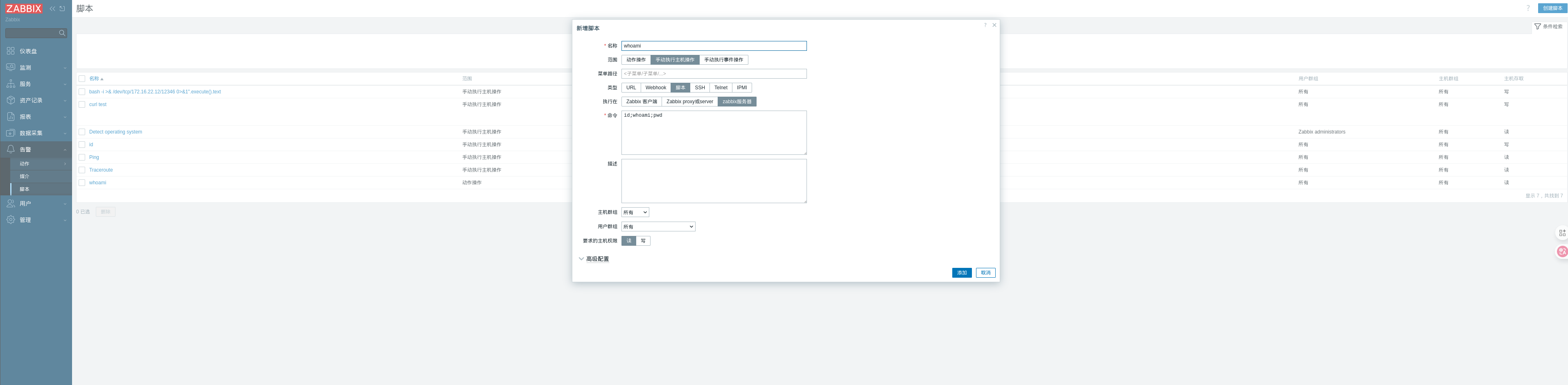
Task: Tick the checkbox for the id script row
Action: pos(81,145)
